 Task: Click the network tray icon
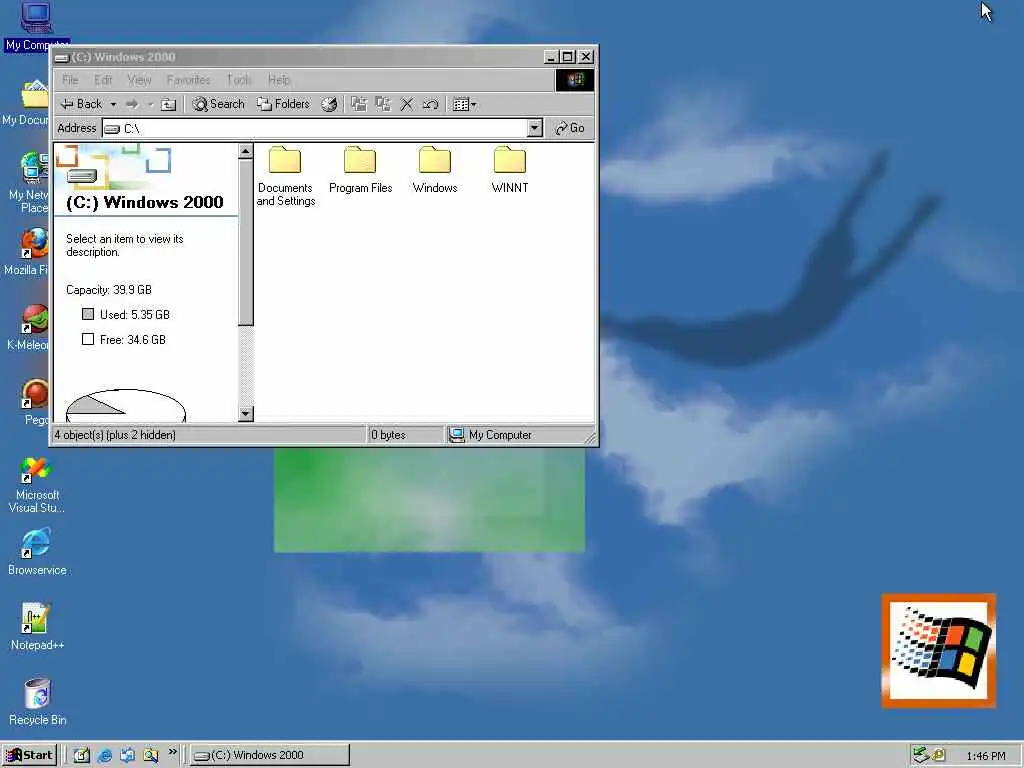[x=921, y=755]
